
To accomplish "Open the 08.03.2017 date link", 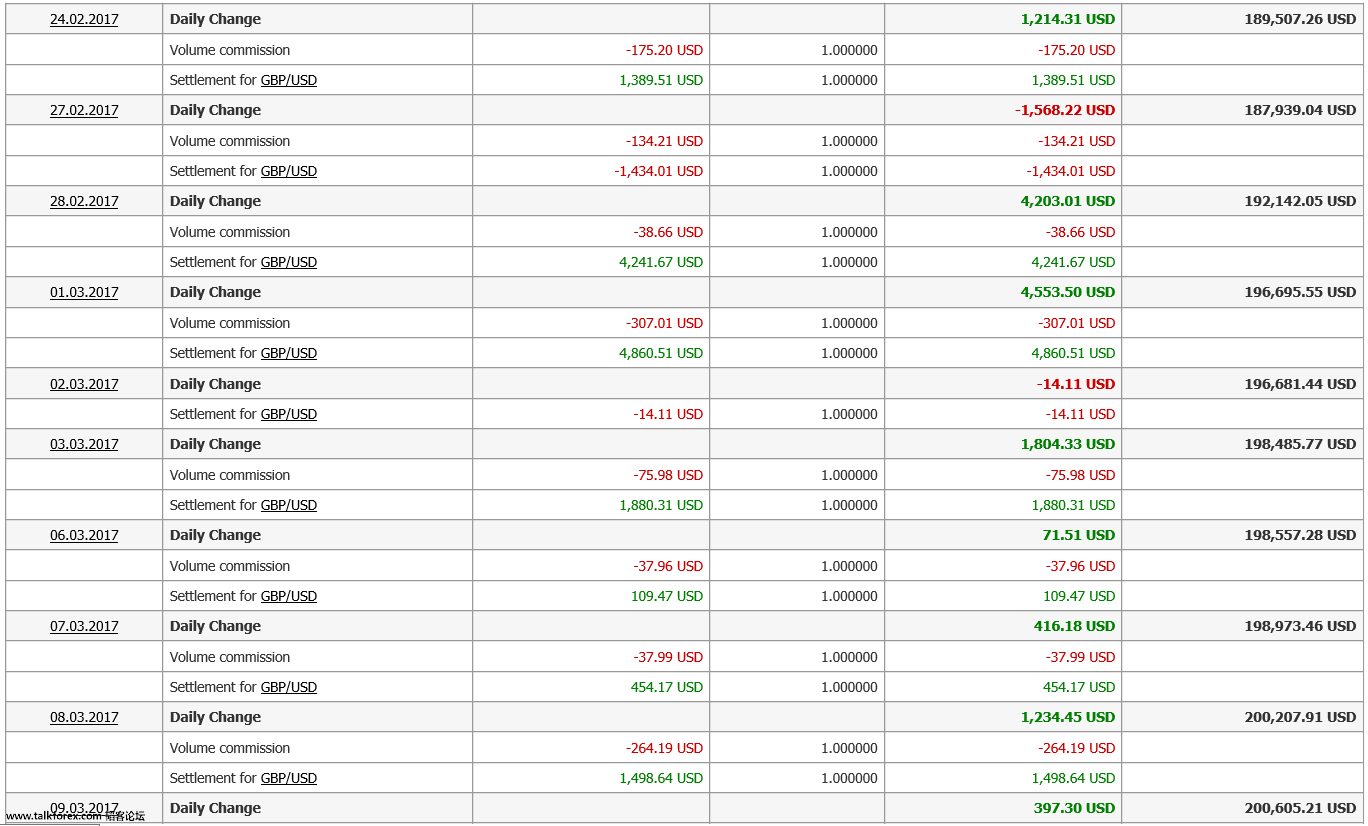I will [x=84, y=717].
